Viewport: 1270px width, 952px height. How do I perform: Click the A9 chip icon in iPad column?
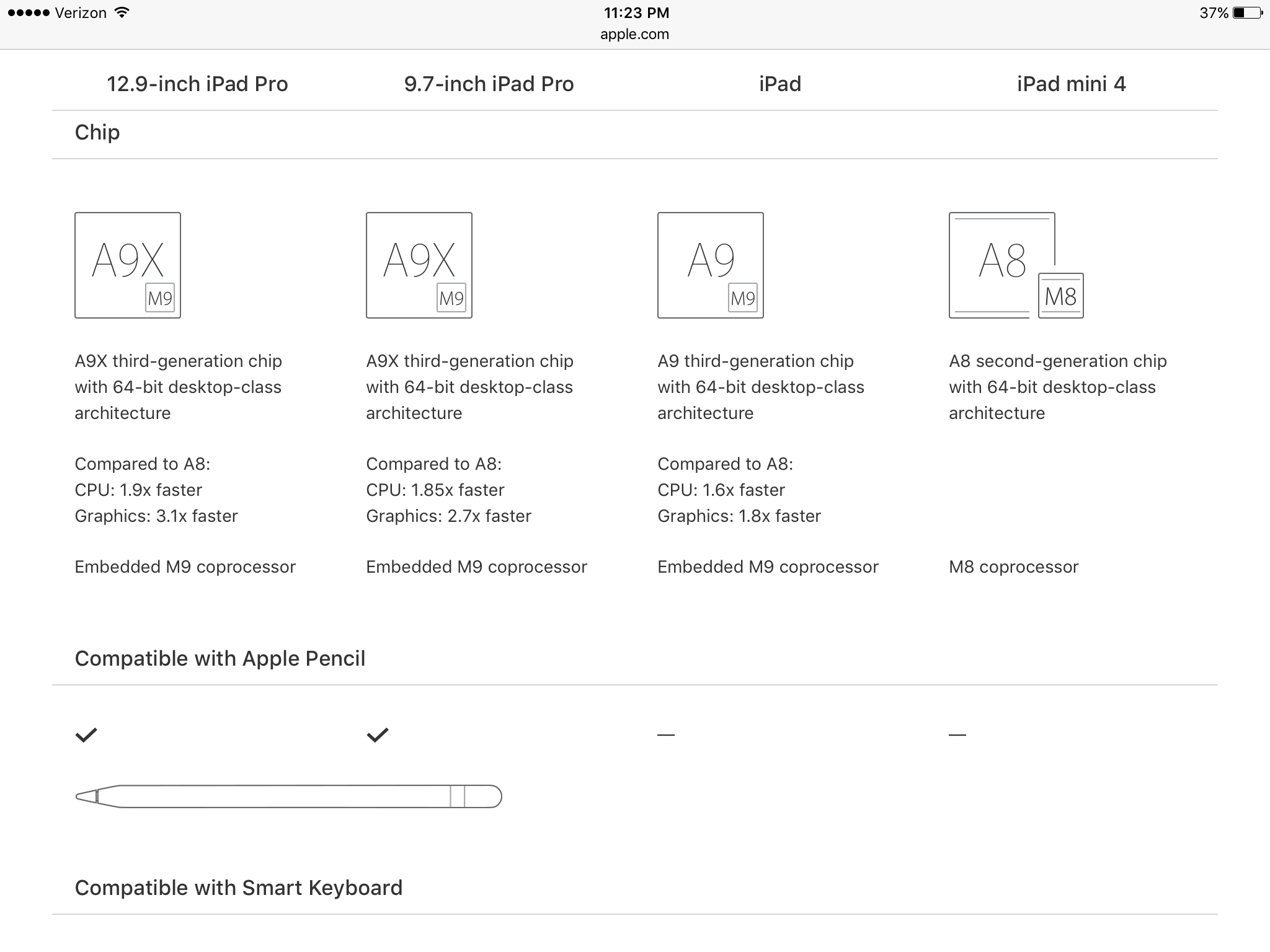coord(711,265)
